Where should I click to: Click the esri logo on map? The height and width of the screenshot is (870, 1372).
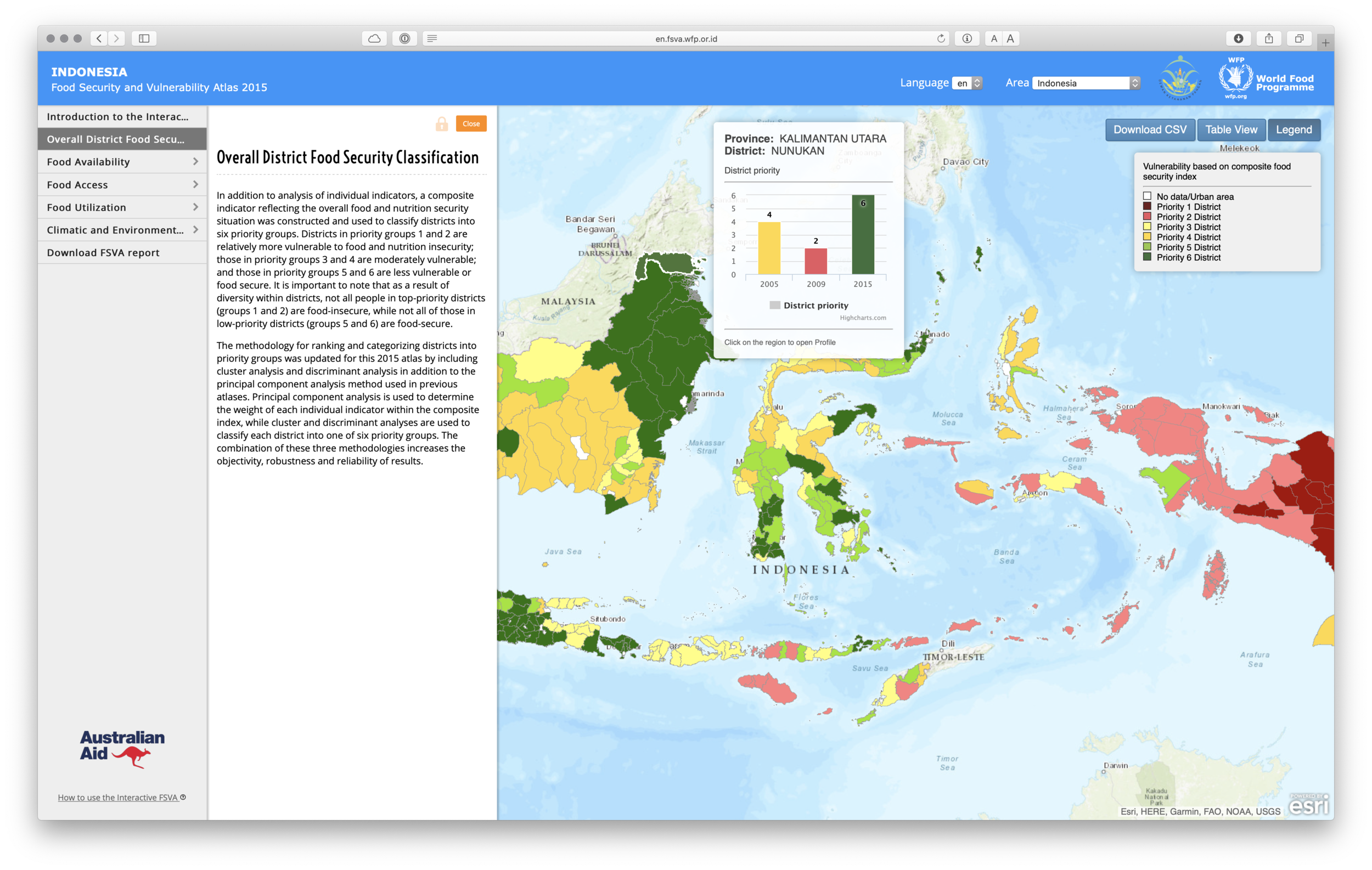coord(1309,804)
